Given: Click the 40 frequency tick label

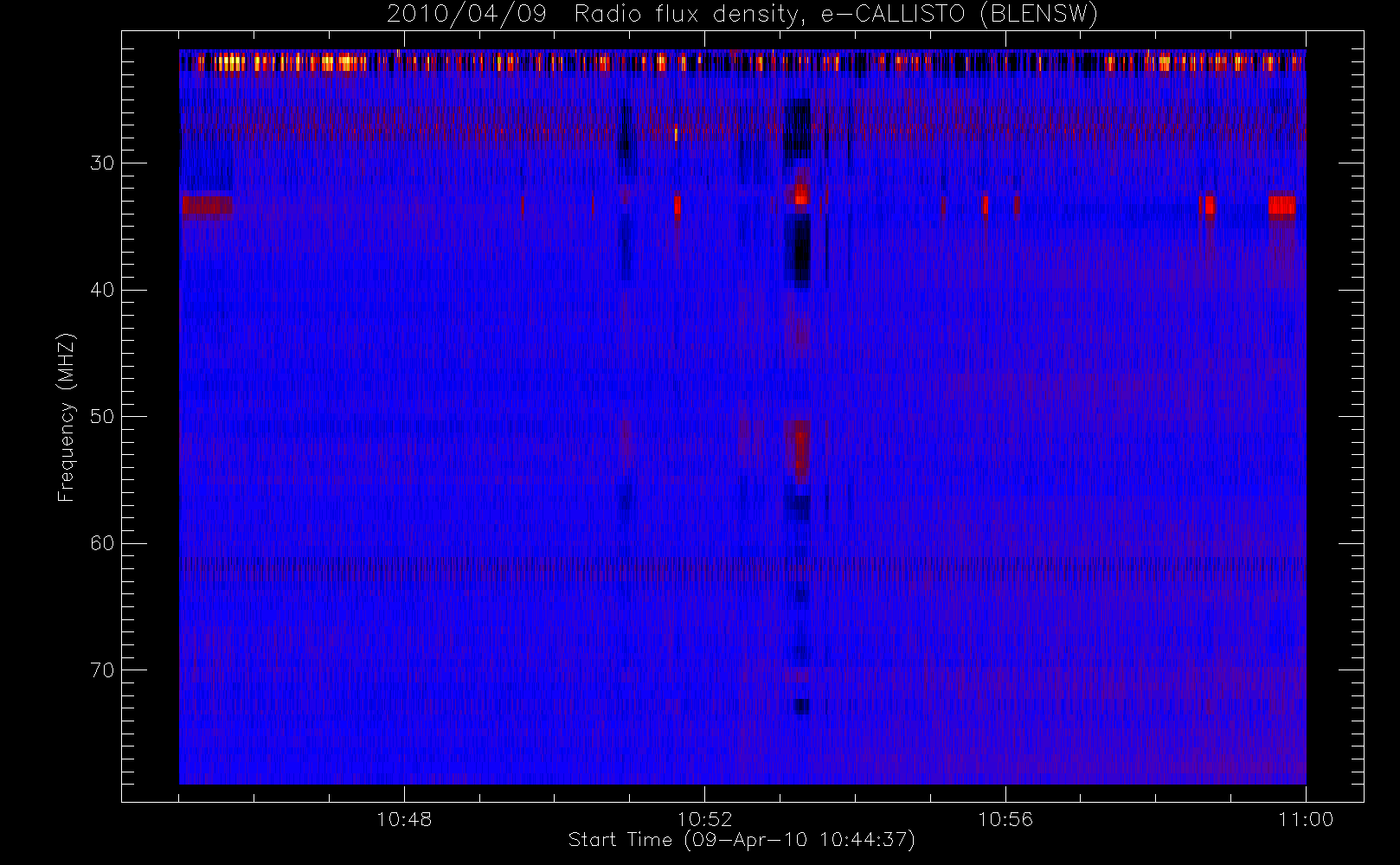Looking at the screenshot, I should coord(102,290).
